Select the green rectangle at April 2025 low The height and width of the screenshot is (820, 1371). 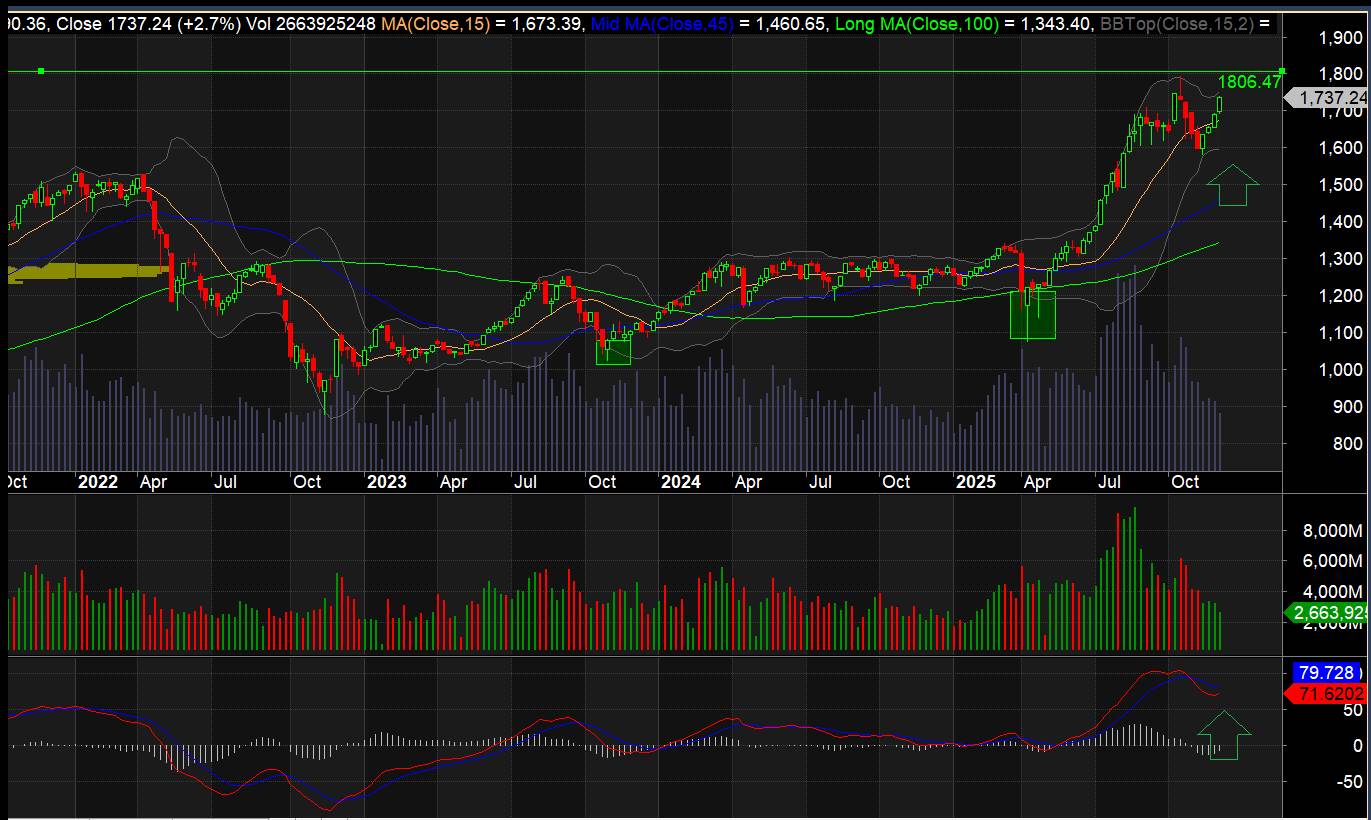pyautogui.click(x=1032, y=314)
